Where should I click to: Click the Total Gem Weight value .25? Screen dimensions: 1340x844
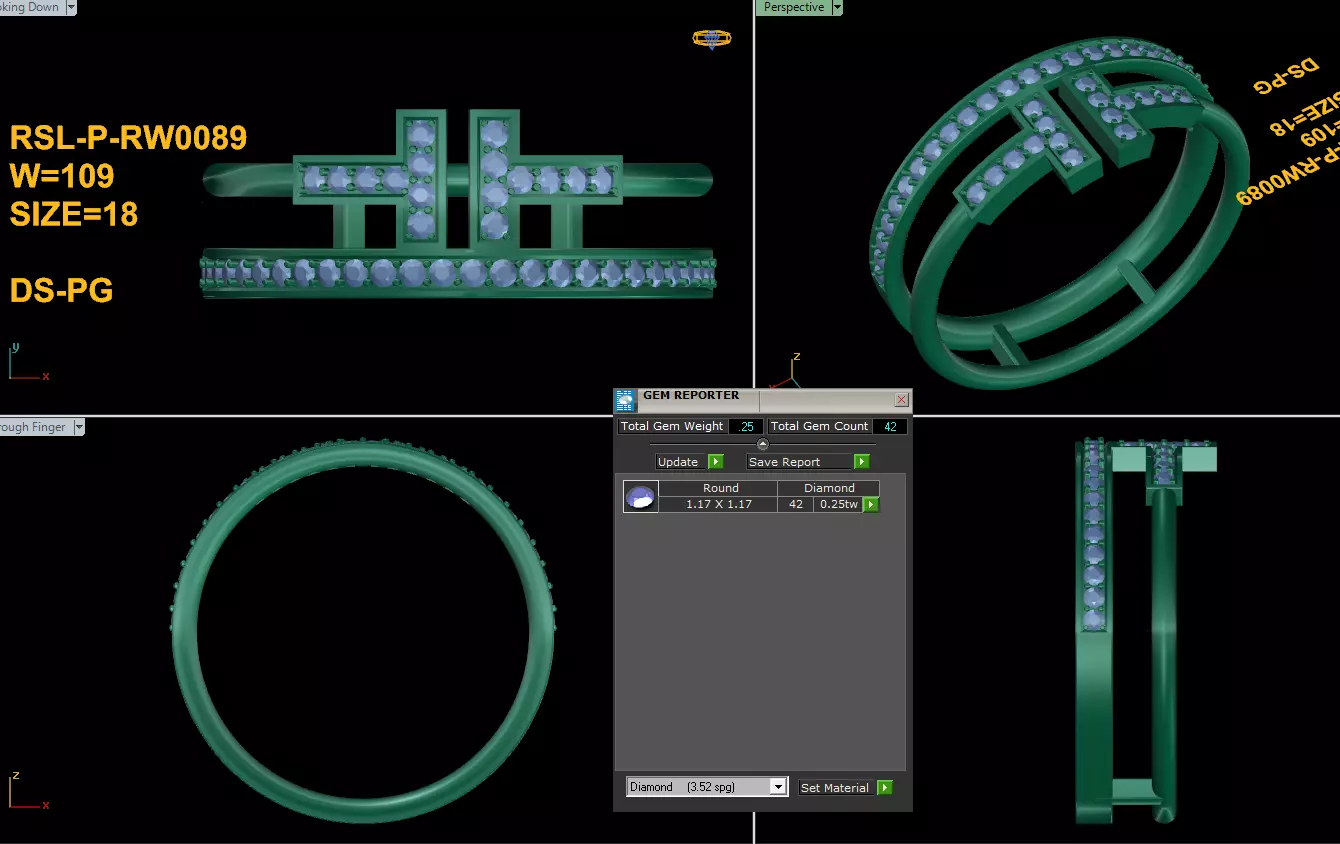click(x=746, y=426)
